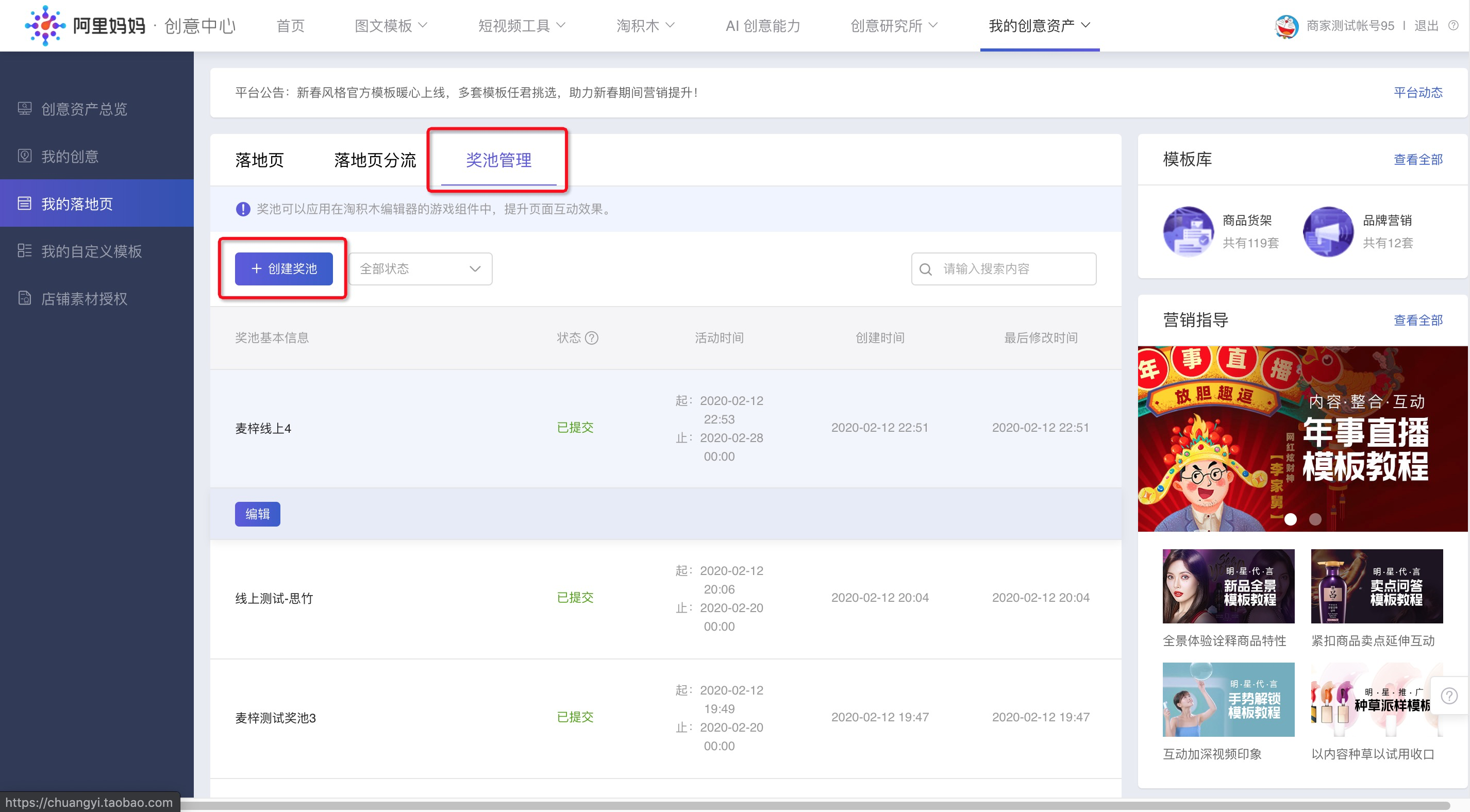
Task: Click 编辑 button for 麦梓线上4
Action: point(257,514)
